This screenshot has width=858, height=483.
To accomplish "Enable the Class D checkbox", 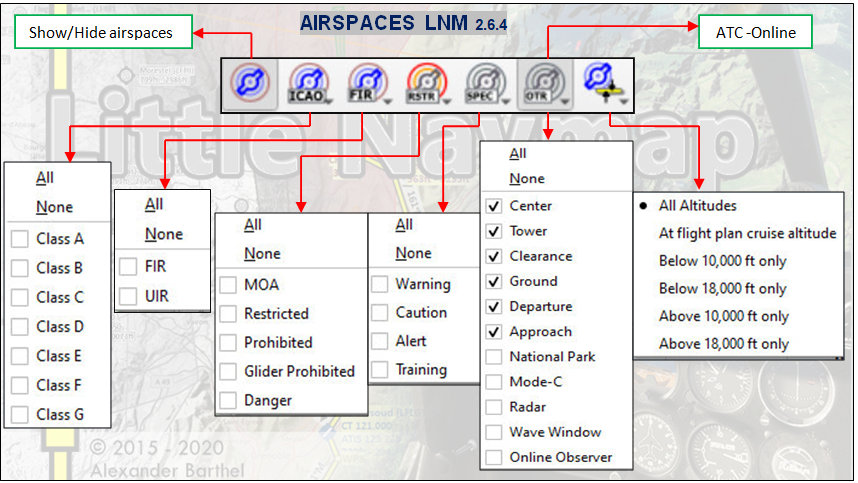I will point(20,327).
